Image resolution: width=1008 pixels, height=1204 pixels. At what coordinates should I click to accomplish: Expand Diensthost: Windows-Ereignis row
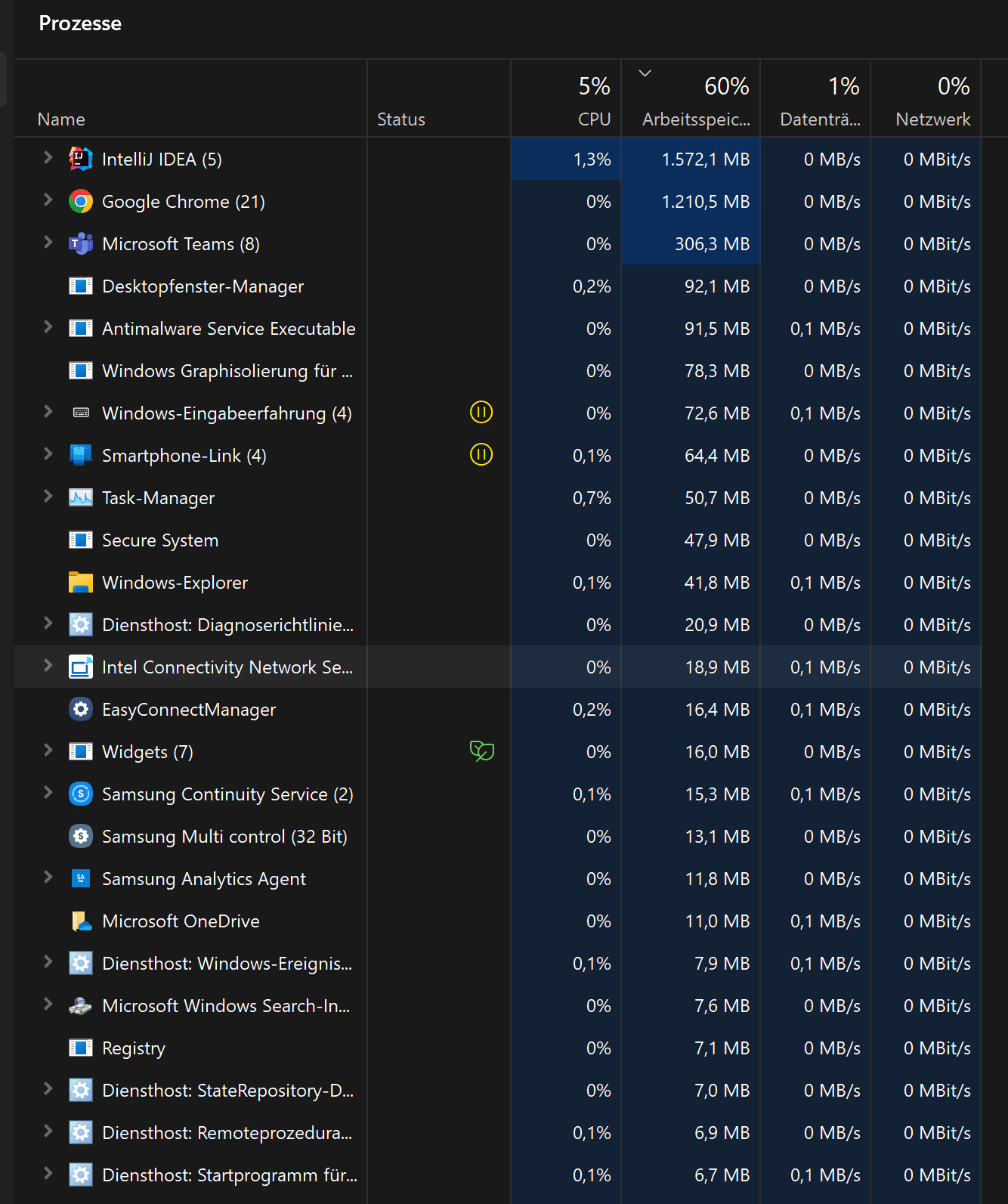pos(48,961)
